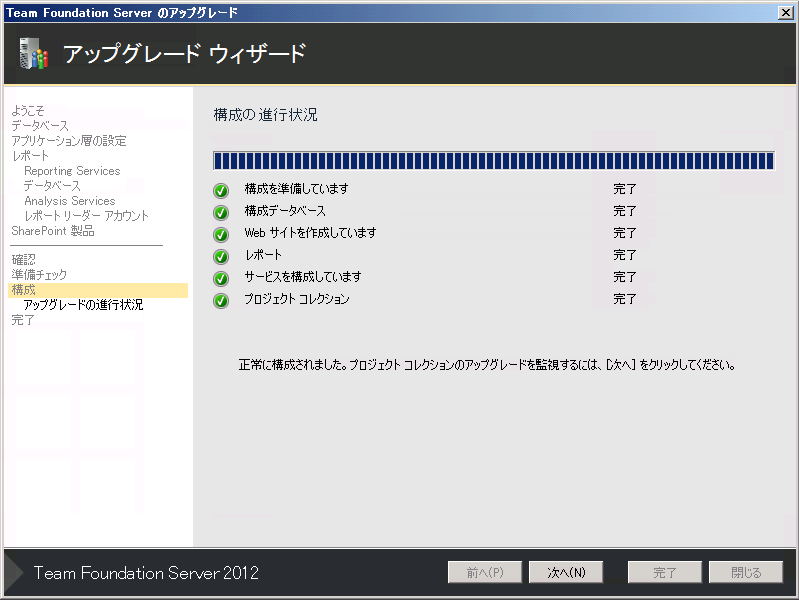Screen dimensions: 799x600
Task: Click the レポート step label in the progress list
Action: point(263,255)
